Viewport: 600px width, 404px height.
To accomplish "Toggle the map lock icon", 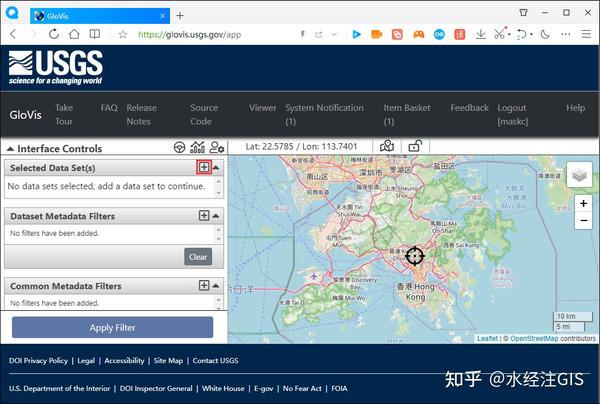I will click(x=415, y=146).
